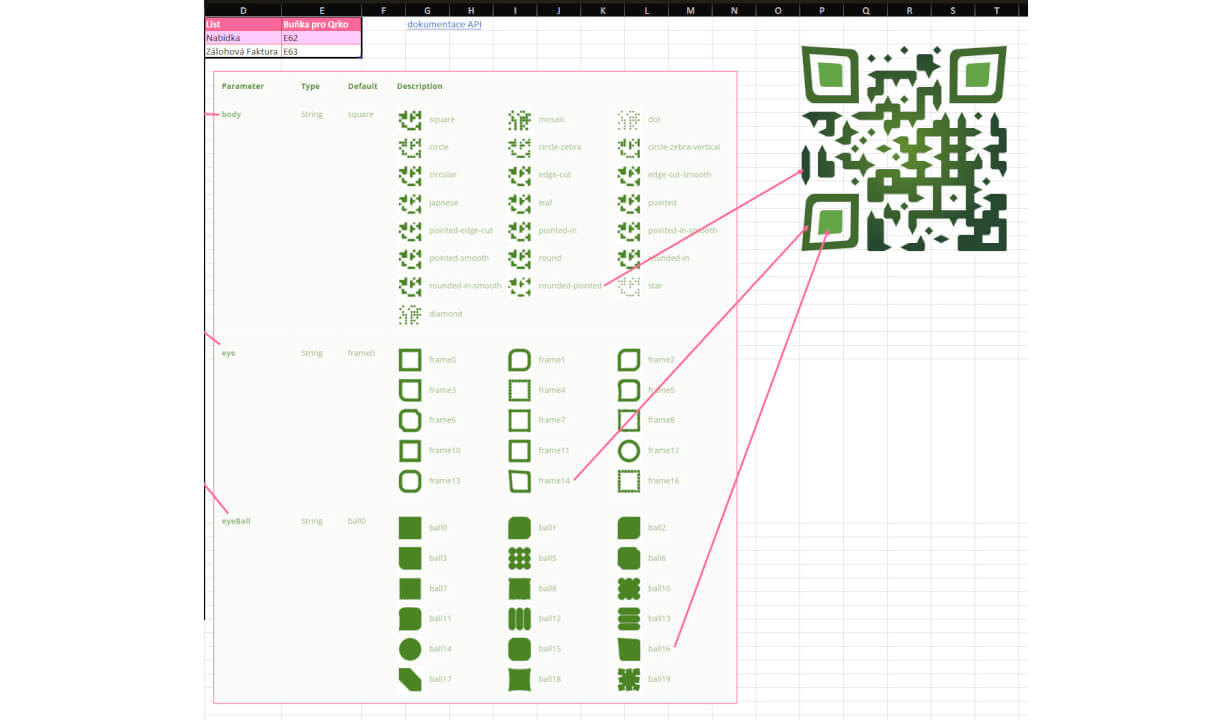Select the cell containing E62
The height and width of the screenshot is (720, 1232).
click(321, 38)
